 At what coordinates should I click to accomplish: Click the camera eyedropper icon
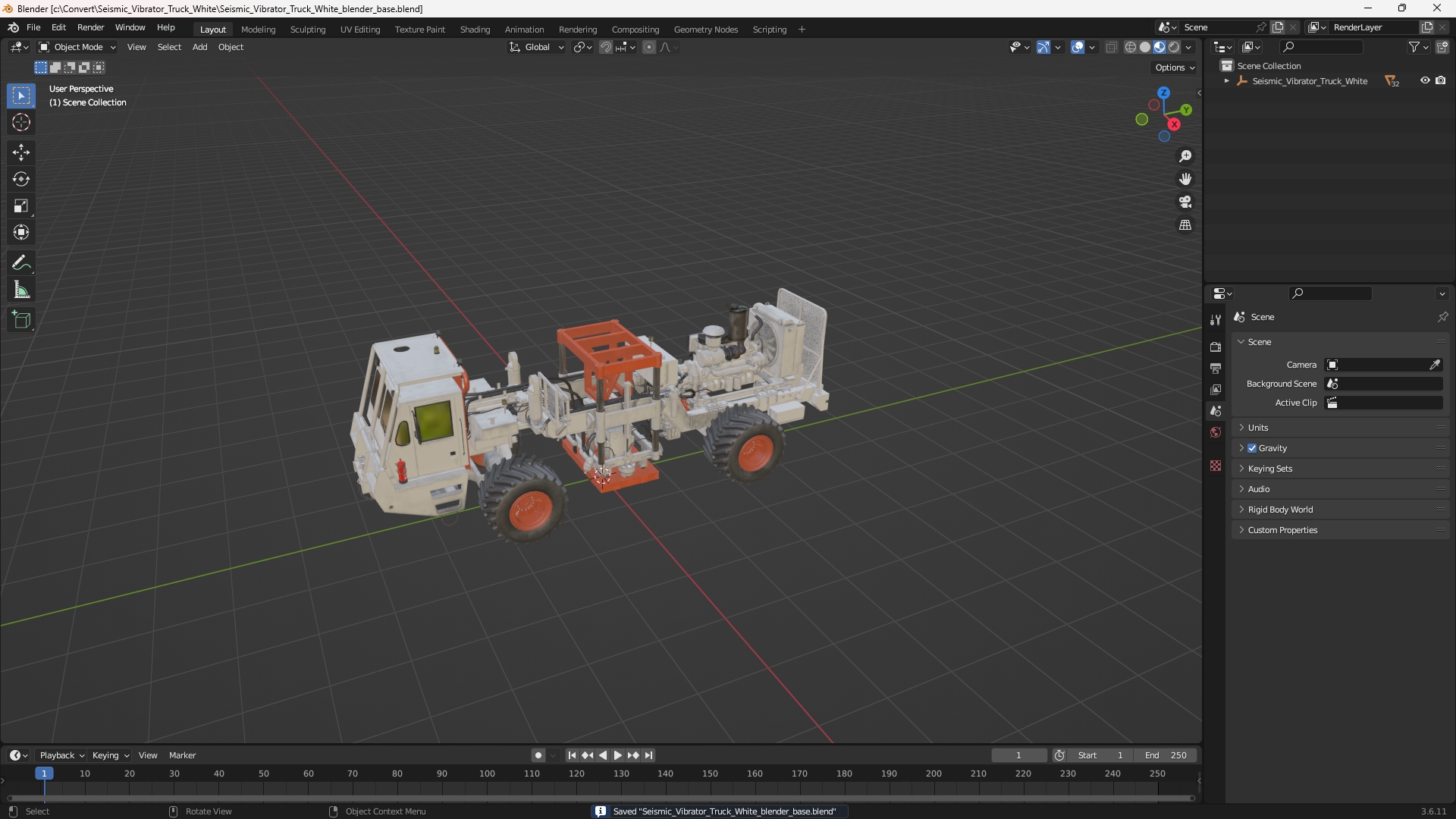(1435, 365)
